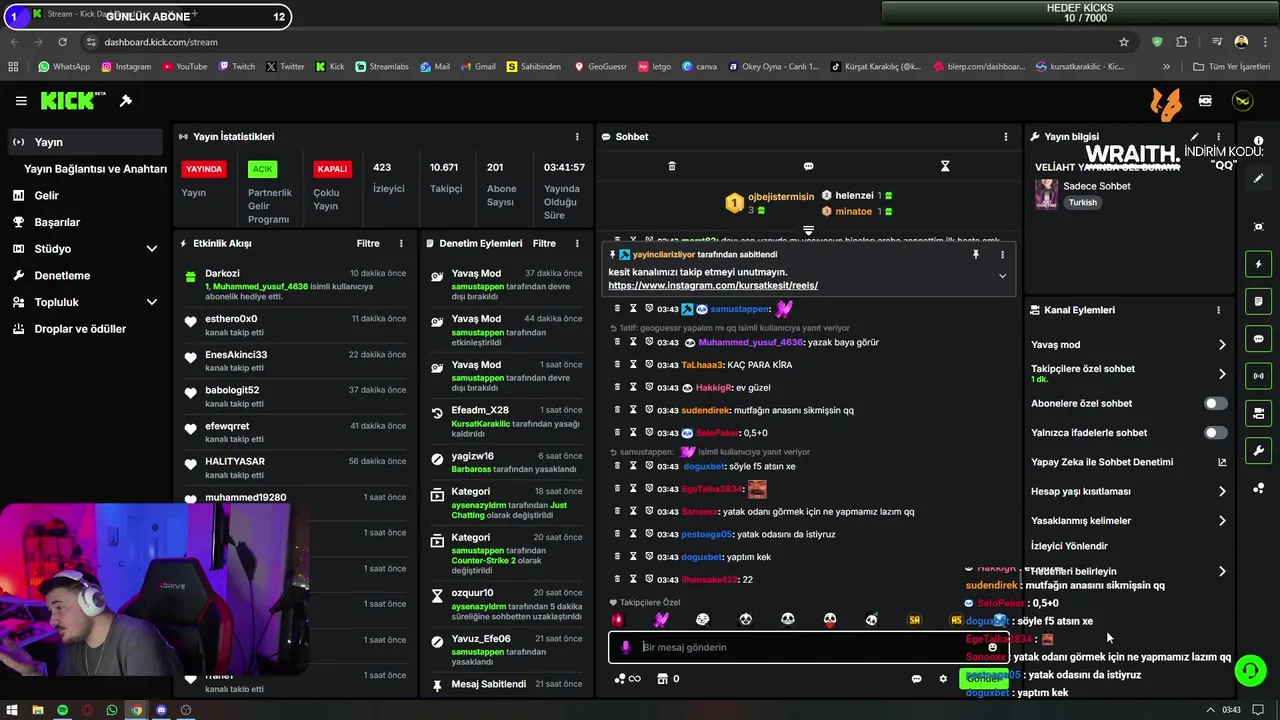Open the GeoGuessr bookmark
Viewport: 1280px width, 720px height.
click(x=600, y=67)
